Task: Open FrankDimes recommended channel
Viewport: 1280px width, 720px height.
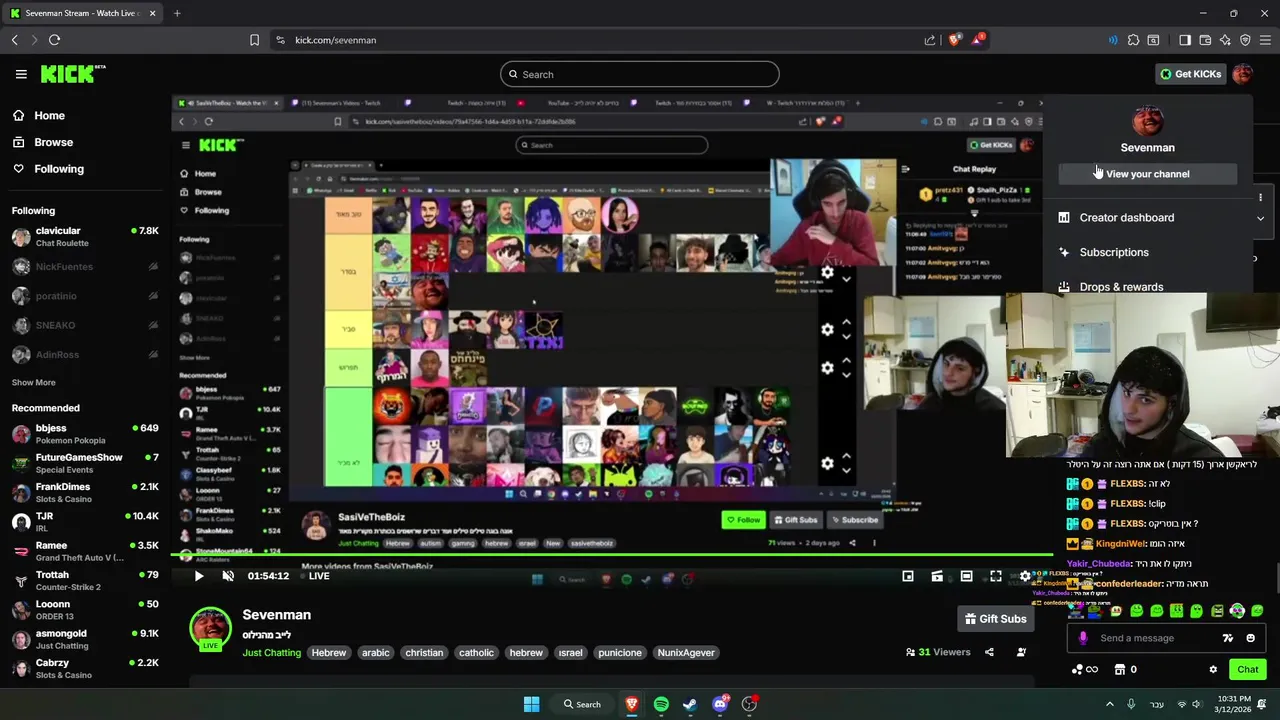Action: pos(84,492)
